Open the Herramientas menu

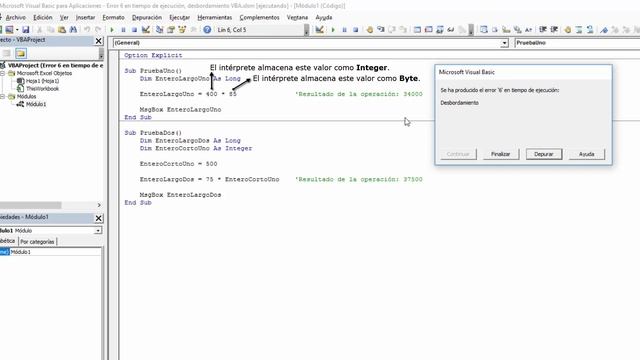pos(215,18)
